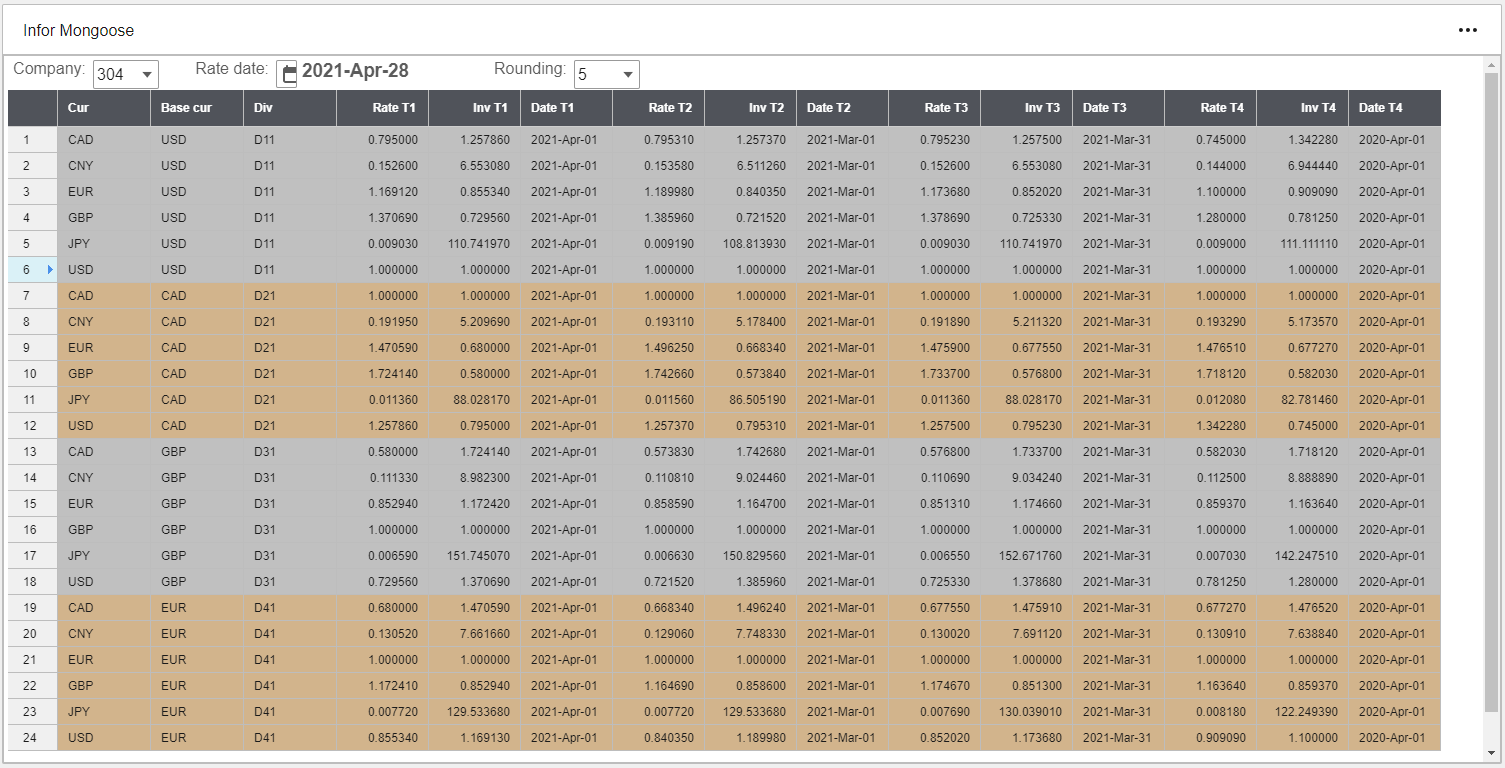Screen dimensions: 1505x768
Task: Click Rate T3 value 1.733700 in row 10
Action: (x=935, y=373)
